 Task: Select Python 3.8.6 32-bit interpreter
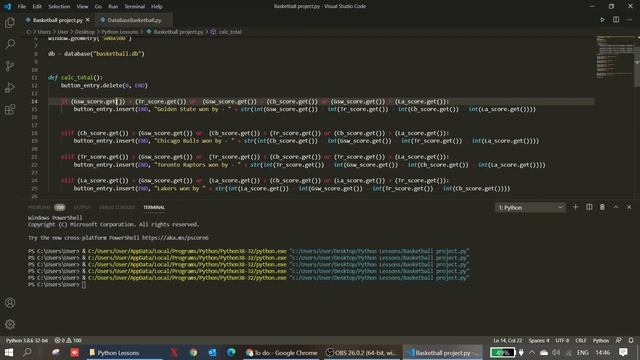coord(27,340)
